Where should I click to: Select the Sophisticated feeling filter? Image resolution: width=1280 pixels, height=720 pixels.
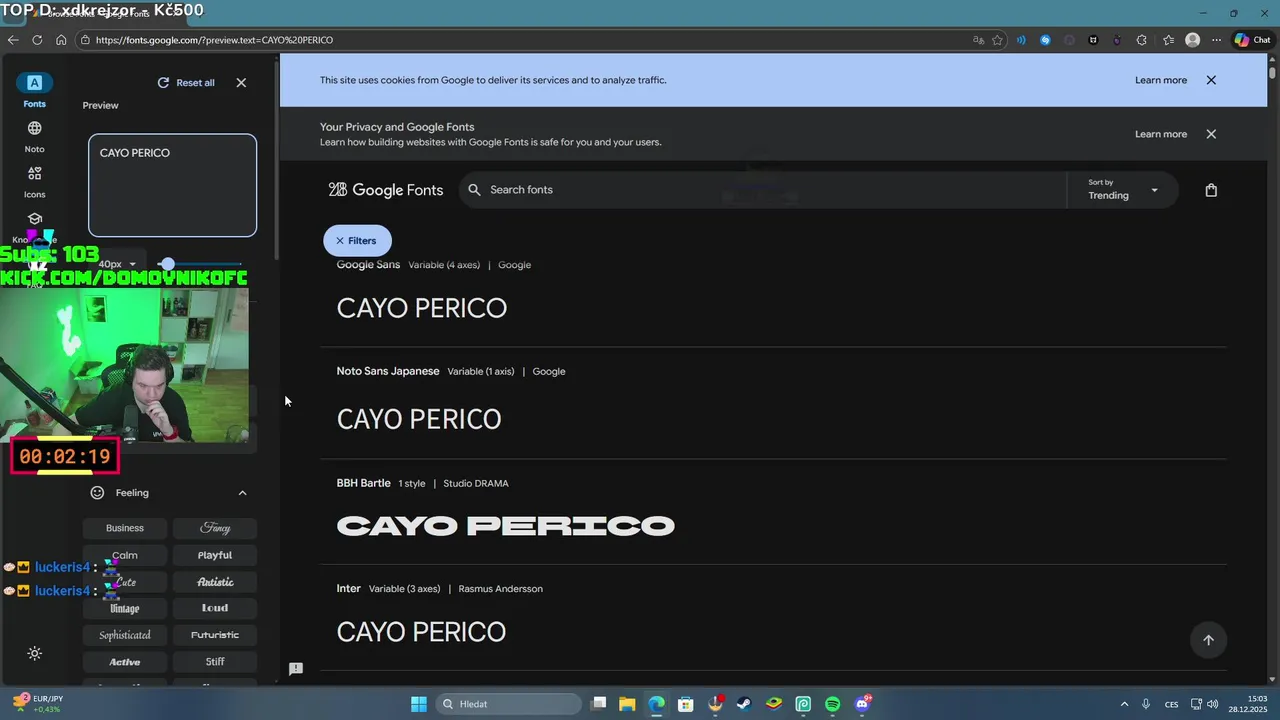tap(125, 635)
